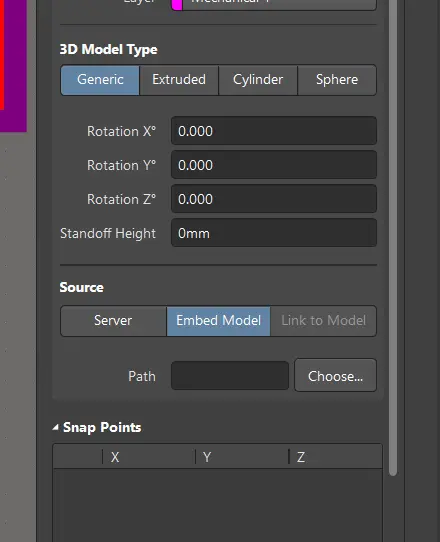Click the Standoff Height field
Image resolution: width=440 pixels, height=542 pixels.
click(x=274, y=233)
